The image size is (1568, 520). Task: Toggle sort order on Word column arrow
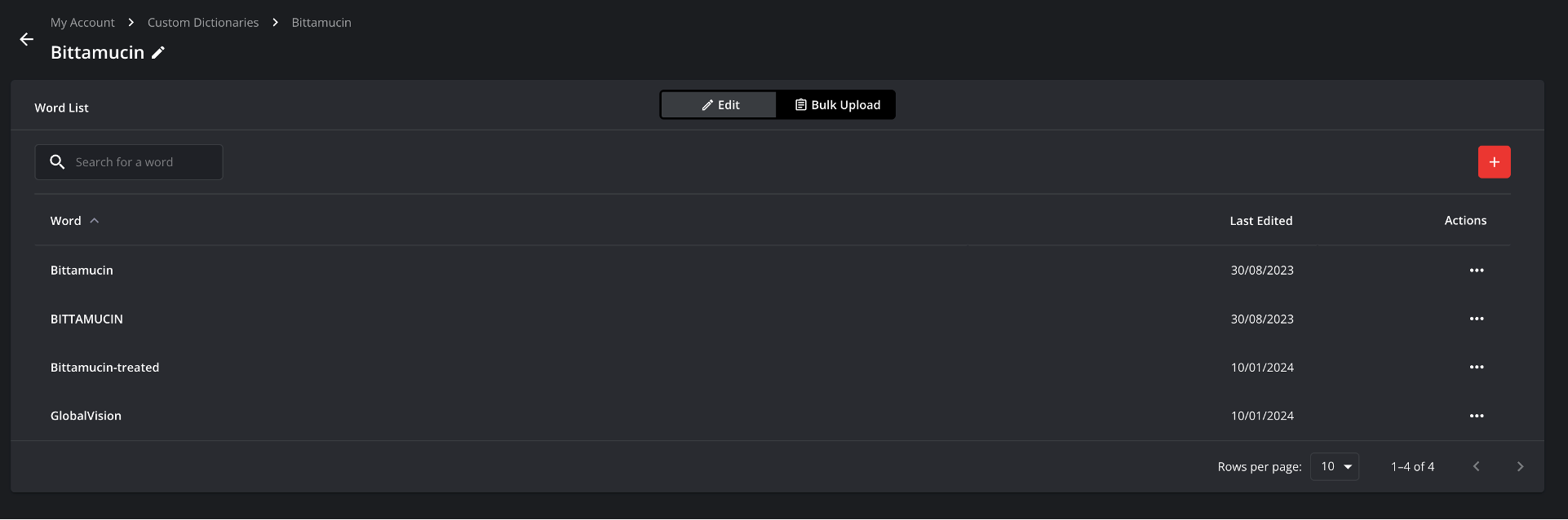click(95, 221)
